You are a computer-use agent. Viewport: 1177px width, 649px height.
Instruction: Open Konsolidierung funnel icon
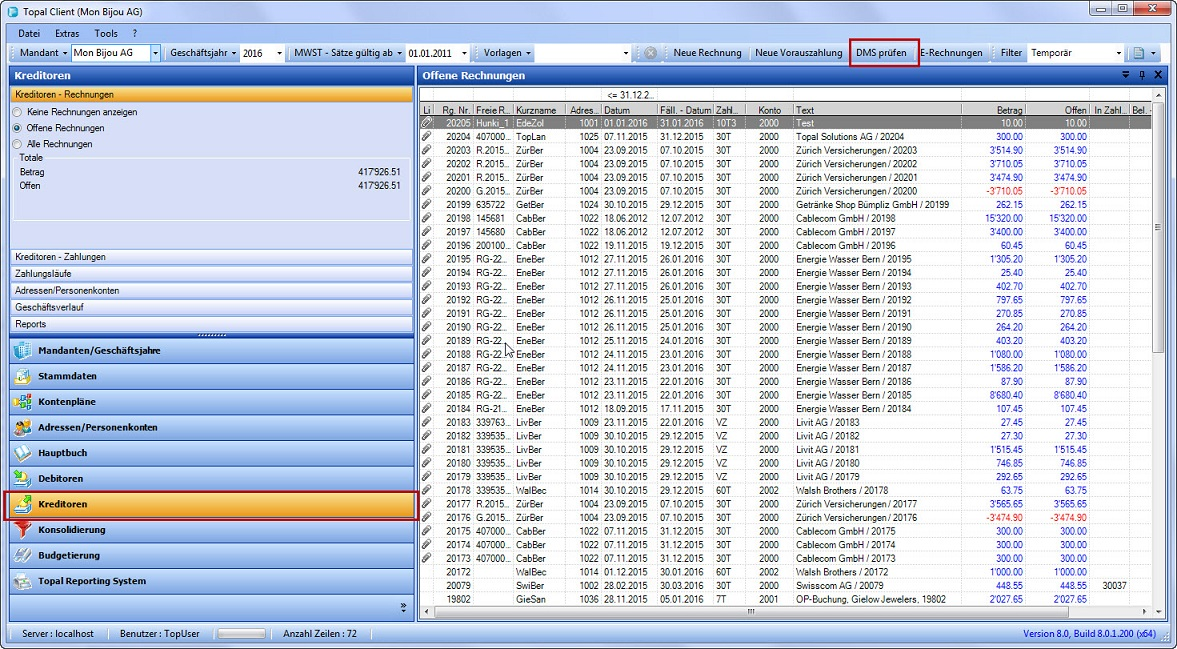(23, 530)
